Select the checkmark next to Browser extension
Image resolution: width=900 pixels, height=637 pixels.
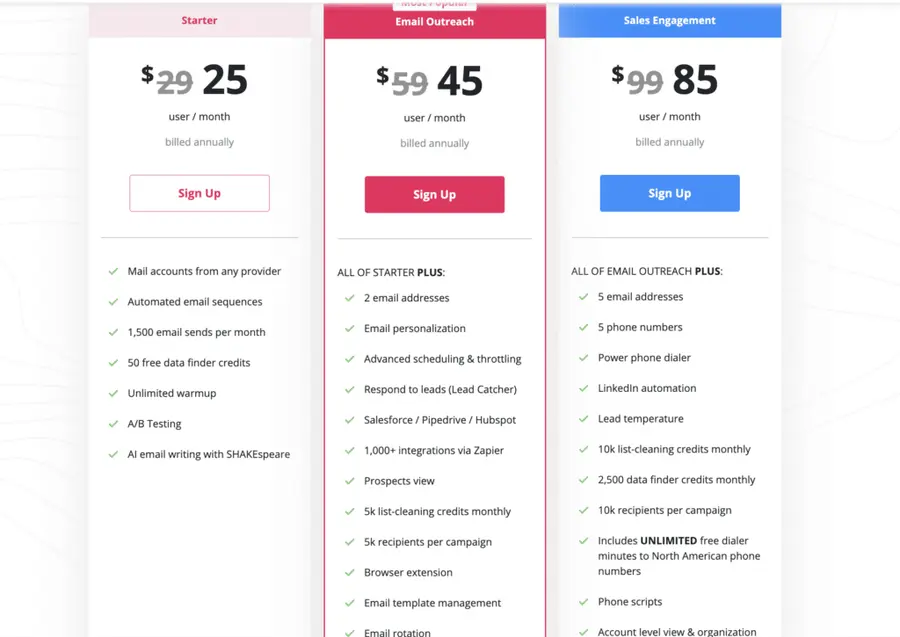point(349,572)
